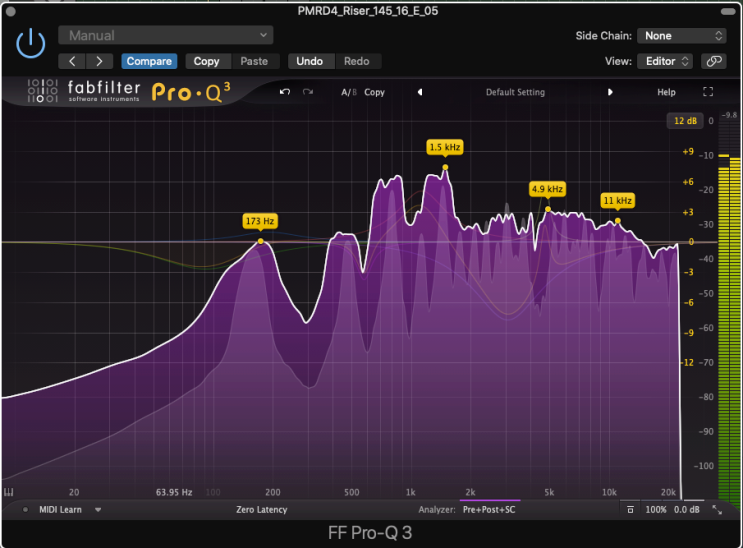Open the Default Setting preset menu
Viewport: 743px width, 548px height.
pos(515,92)
